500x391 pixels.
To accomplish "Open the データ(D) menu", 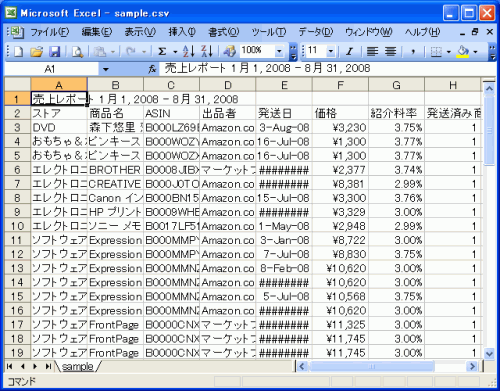I will point(316,32).
